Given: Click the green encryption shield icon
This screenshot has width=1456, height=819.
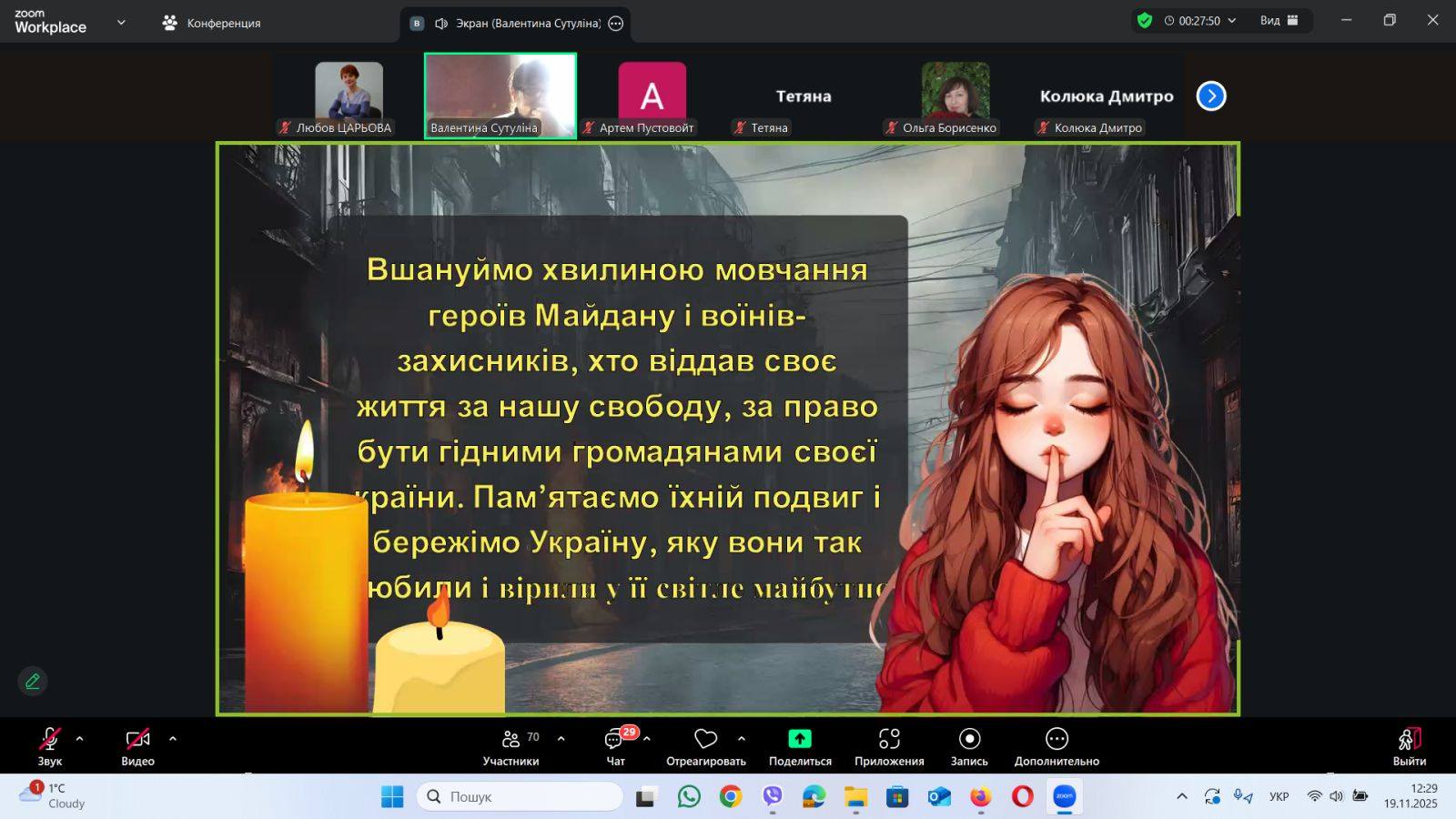Looking at the screenshot, I should 1145,21.
